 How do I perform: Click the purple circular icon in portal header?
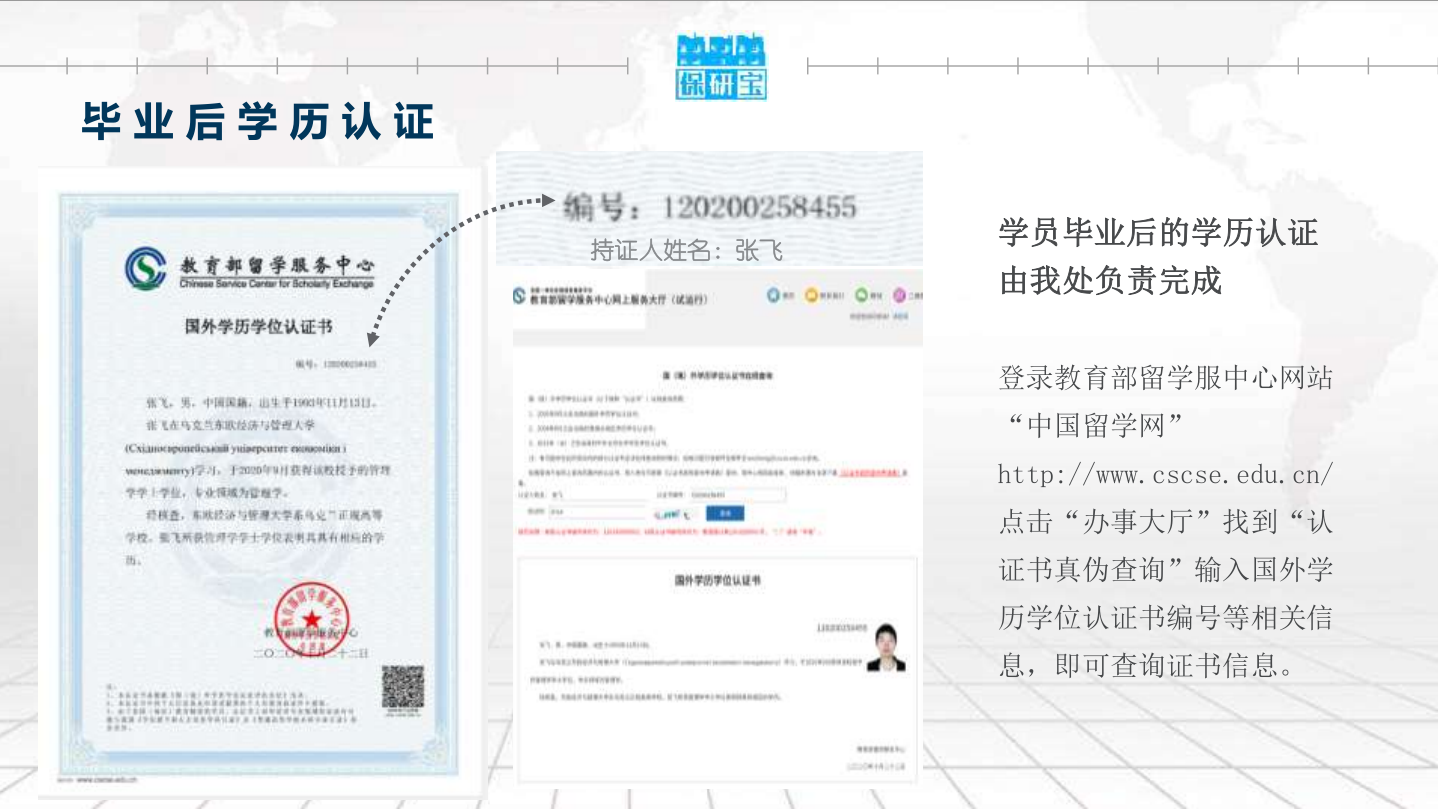(899, 296)
